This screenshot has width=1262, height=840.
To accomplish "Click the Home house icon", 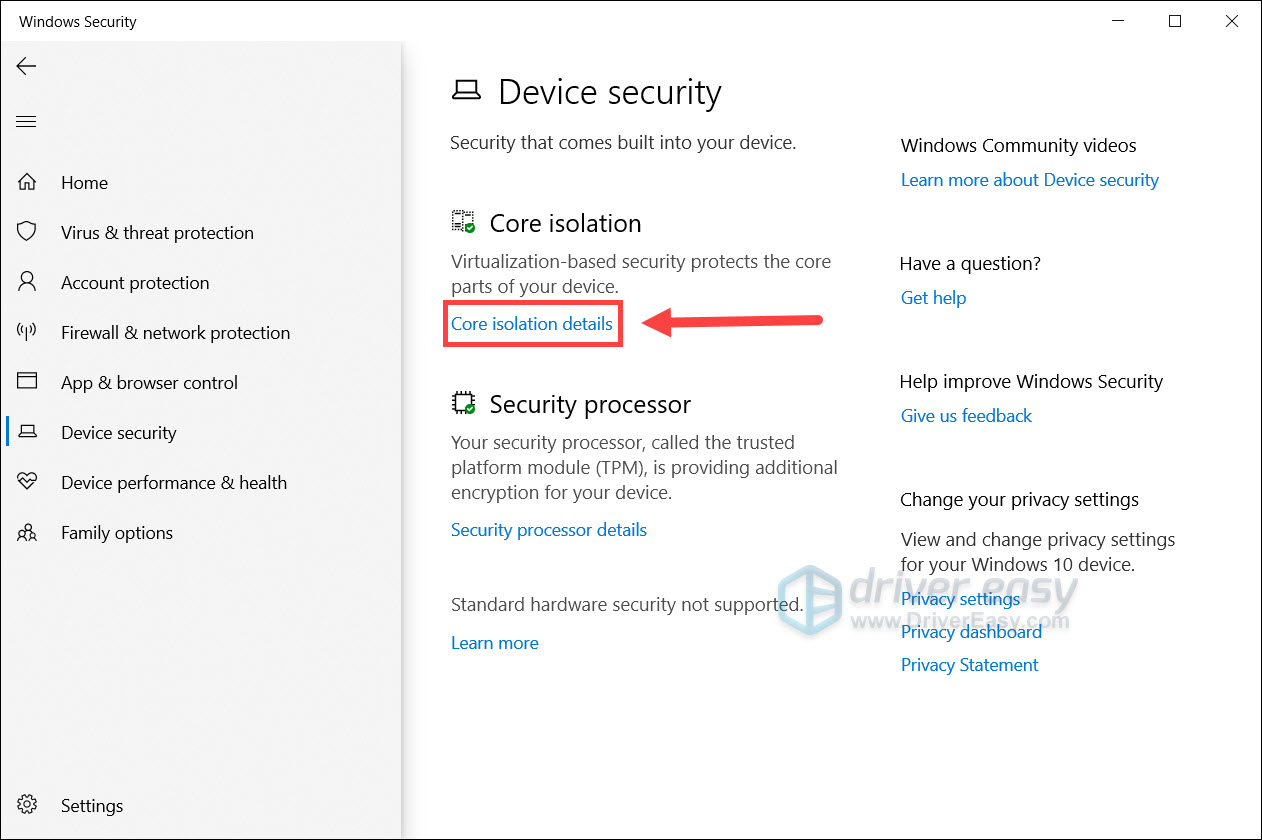I will coord(27,183).
